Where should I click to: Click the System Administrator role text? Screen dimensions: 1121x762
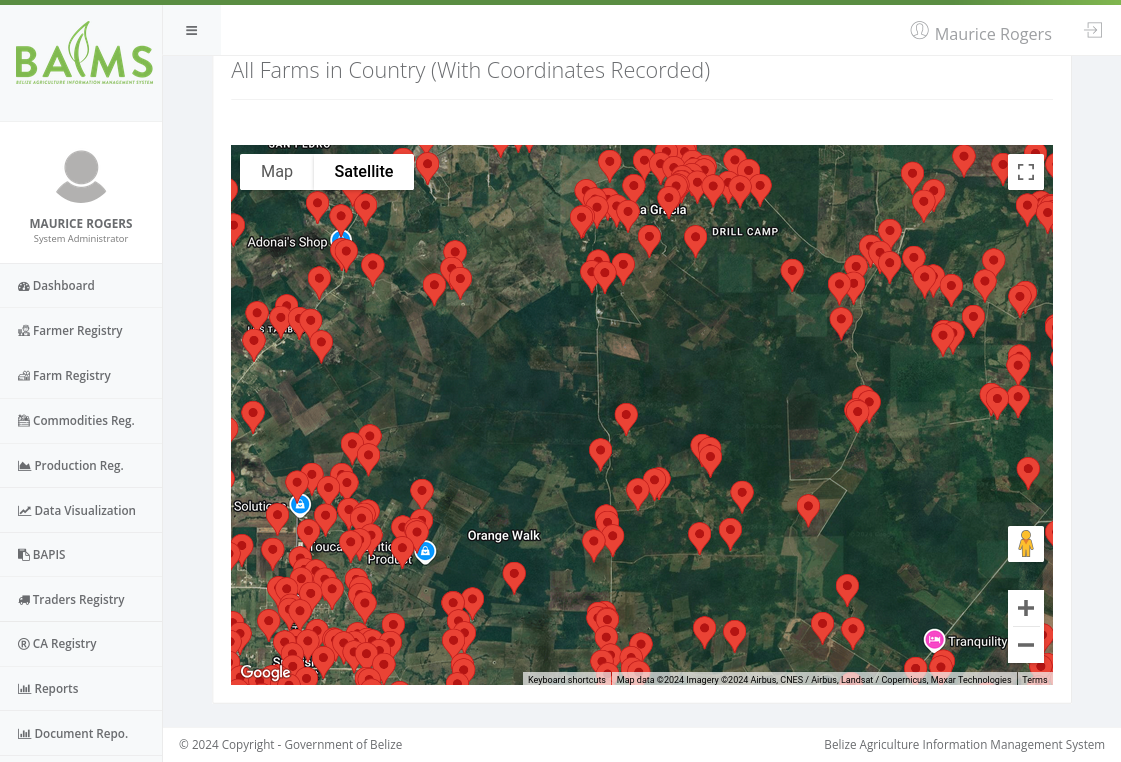pos(81,239)
